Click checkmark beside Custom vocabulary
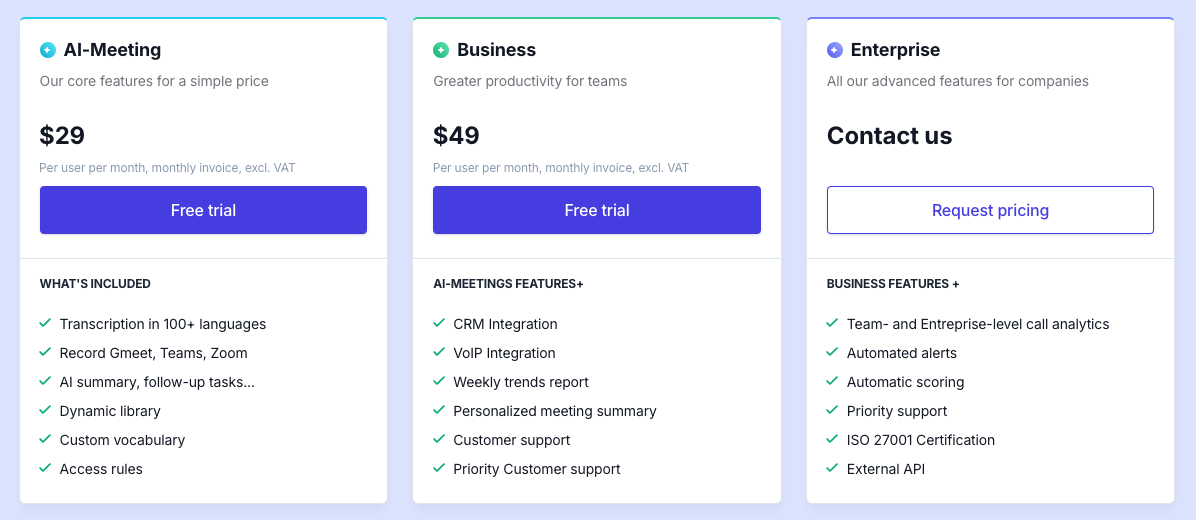Screen dimensions: 1196x520 point(45,439)
